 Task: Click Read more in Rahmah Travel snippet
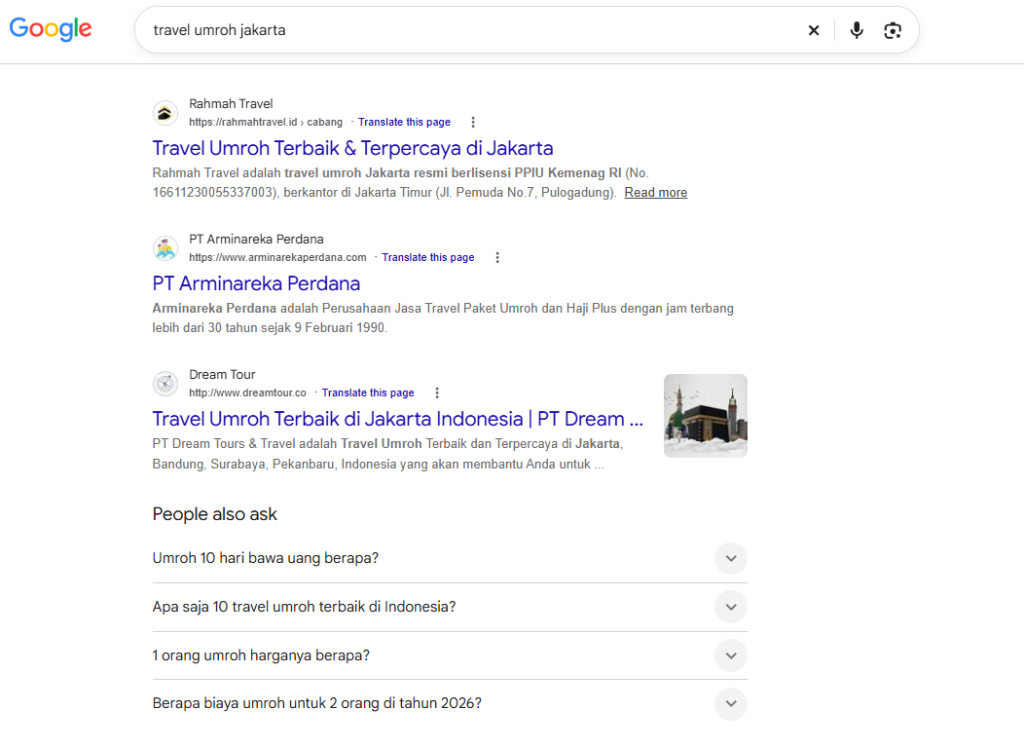(x=656, y=193)
